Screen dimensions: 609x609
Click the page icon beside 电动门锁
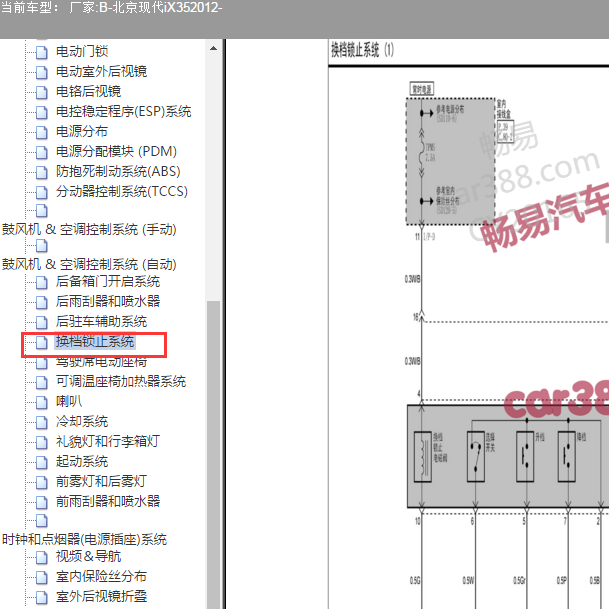pyautogui.click(x=42, y=52)
